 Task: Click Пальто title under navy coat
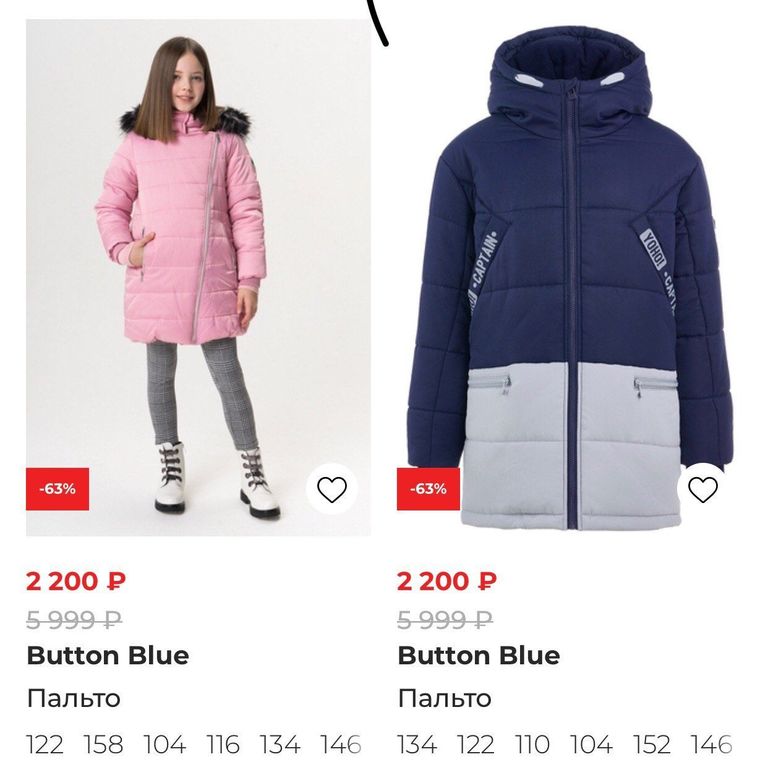point(444,698)
